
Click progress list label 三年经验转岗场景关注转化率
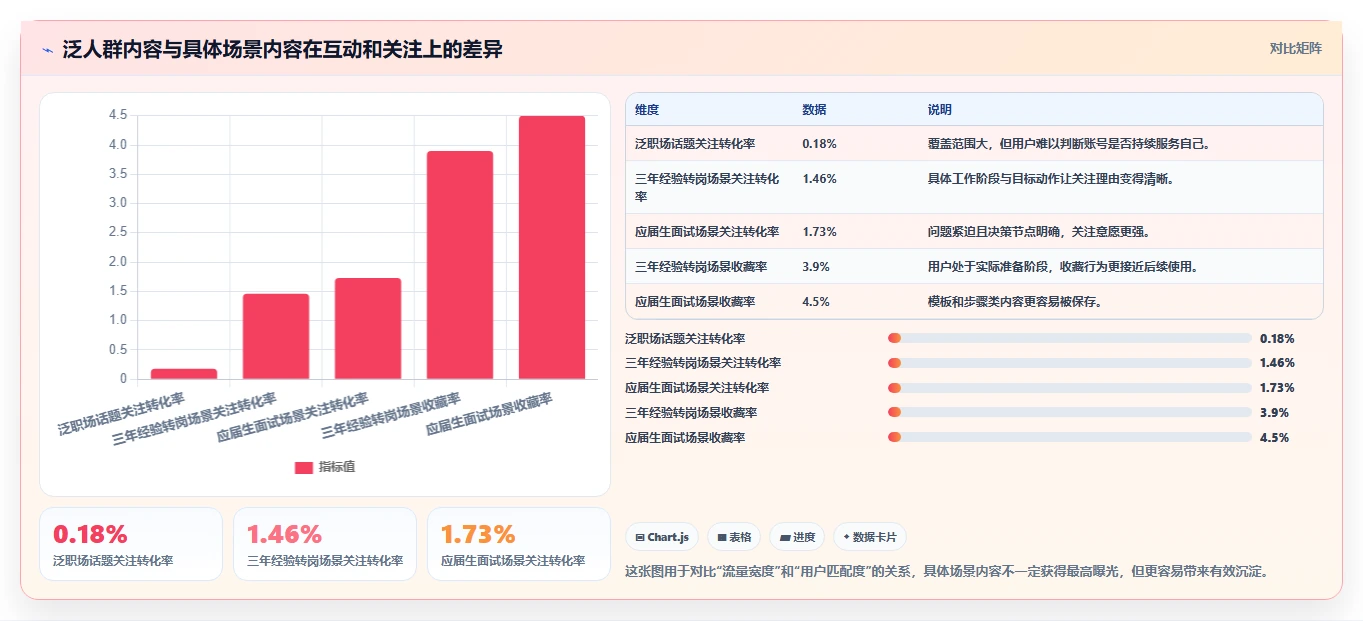(x=703, y=363)
